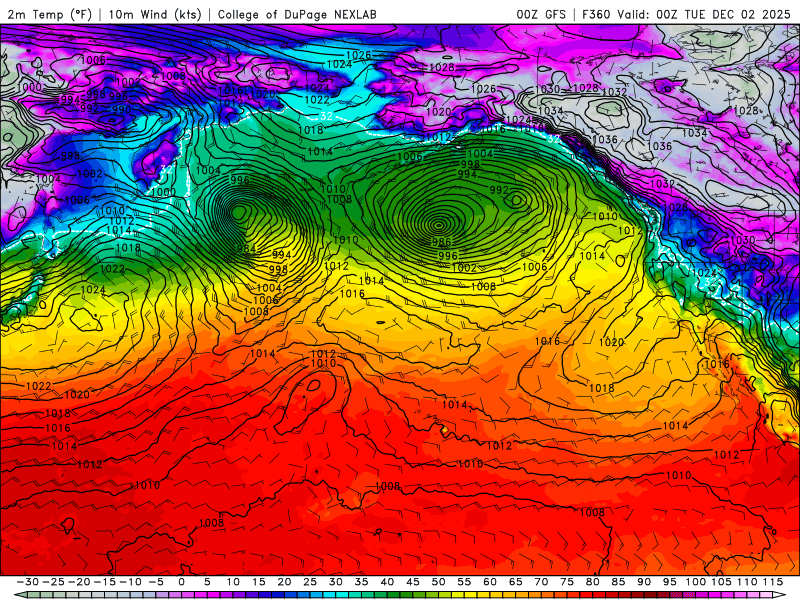Click the 990 isobar label on the map
This screenshot has width=800, height=600.
point(121,109)
